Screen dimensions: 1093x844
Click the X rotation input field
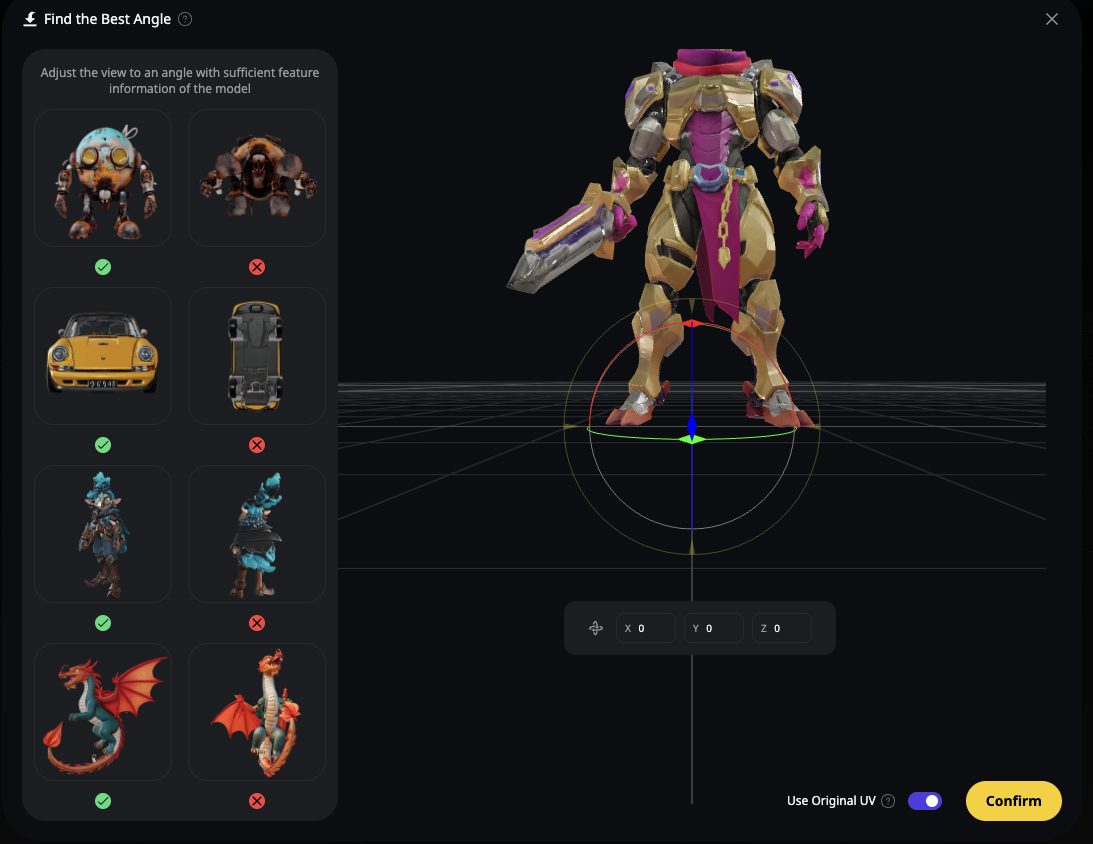coord(645,628)
